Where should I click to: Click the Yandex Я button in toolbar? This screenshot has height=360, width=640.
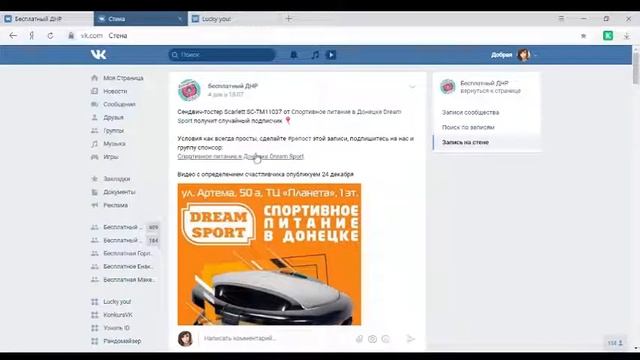31,36
